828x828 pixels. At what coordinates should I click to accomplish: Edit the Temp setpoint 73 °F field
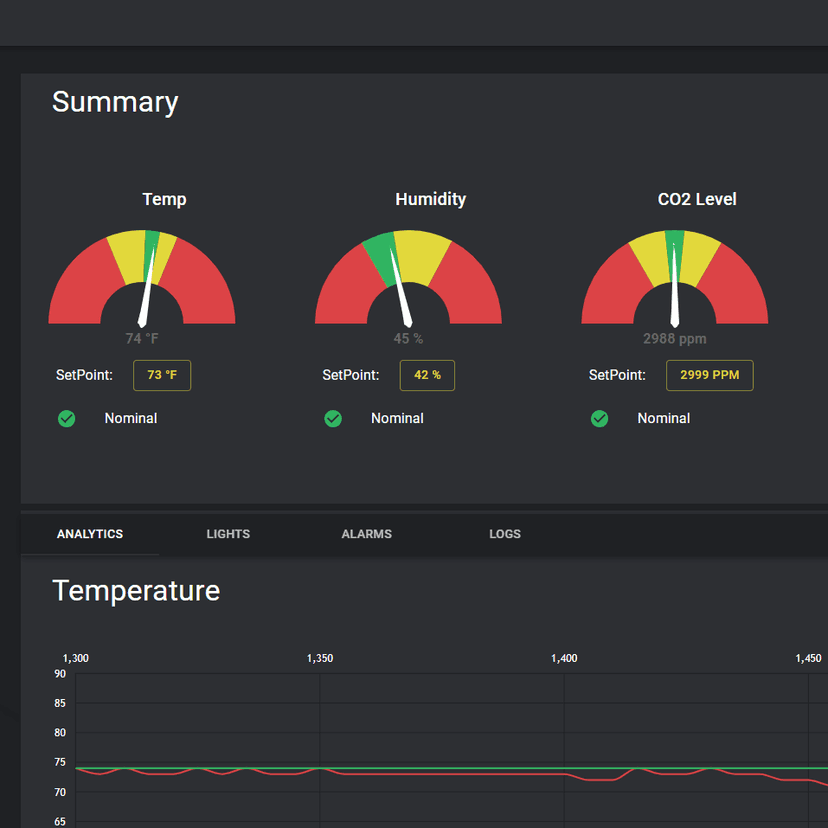162,375
